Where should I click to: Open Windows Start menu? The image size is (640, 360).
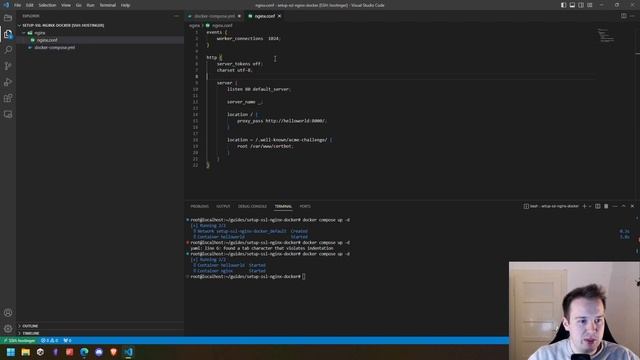(11, 352)
